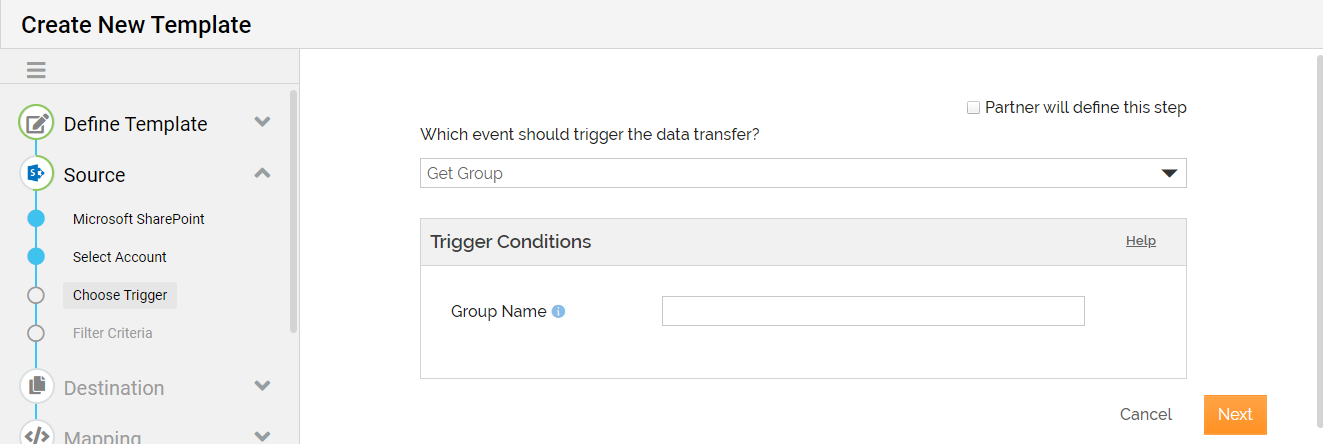Screen dimensions: 1323x444
Task: Click the Filter Criteria step circle
Action: pyautogui.click(x=36, y=333)
